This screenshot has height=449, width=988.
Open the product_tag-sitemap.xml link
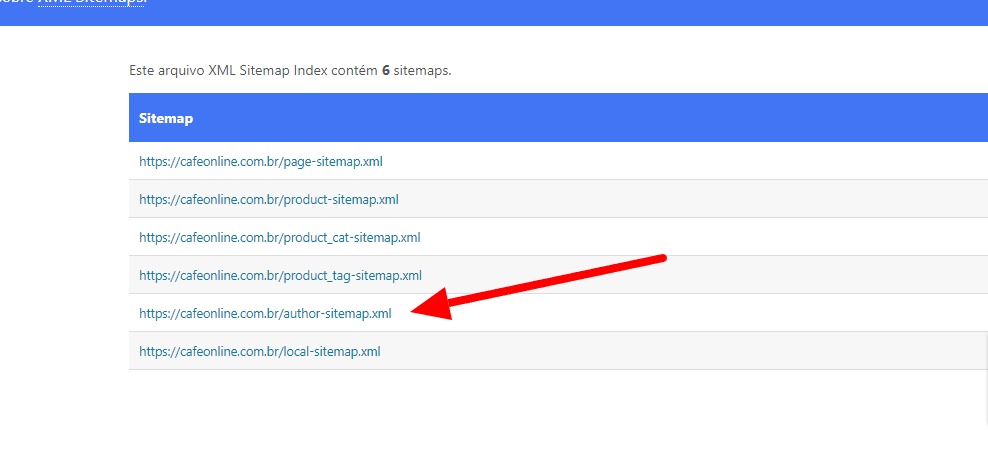(x=280, y=275)
